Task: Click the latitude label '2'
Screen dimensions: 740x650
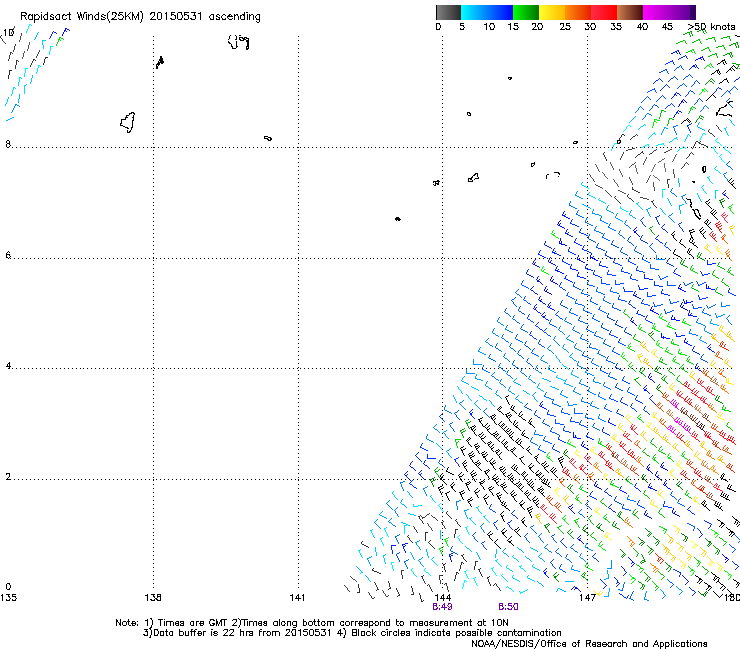Action: 8,476
